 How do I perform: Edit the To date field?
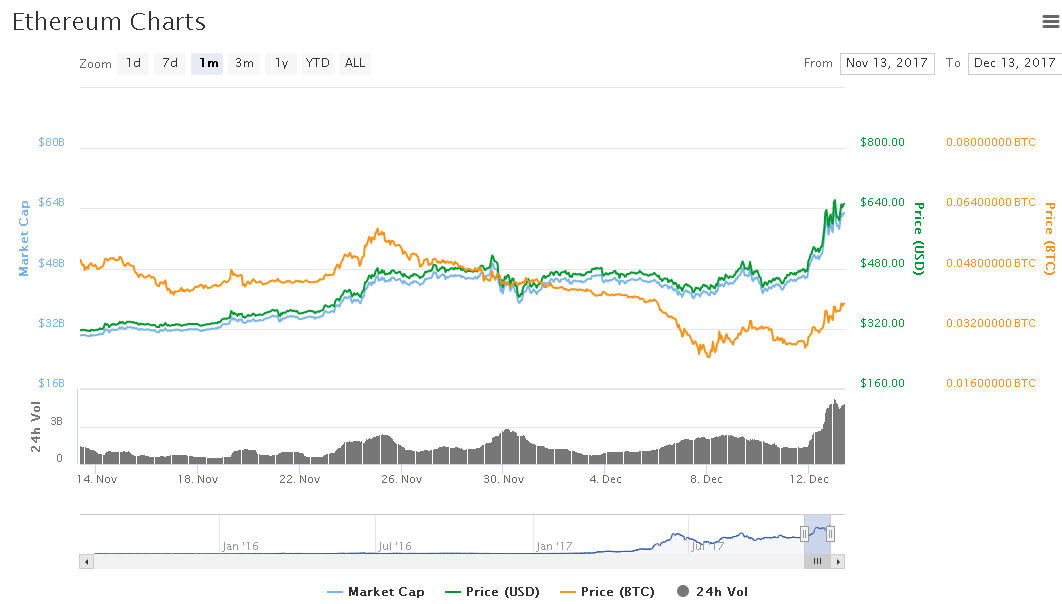[x=1015, y=64]
